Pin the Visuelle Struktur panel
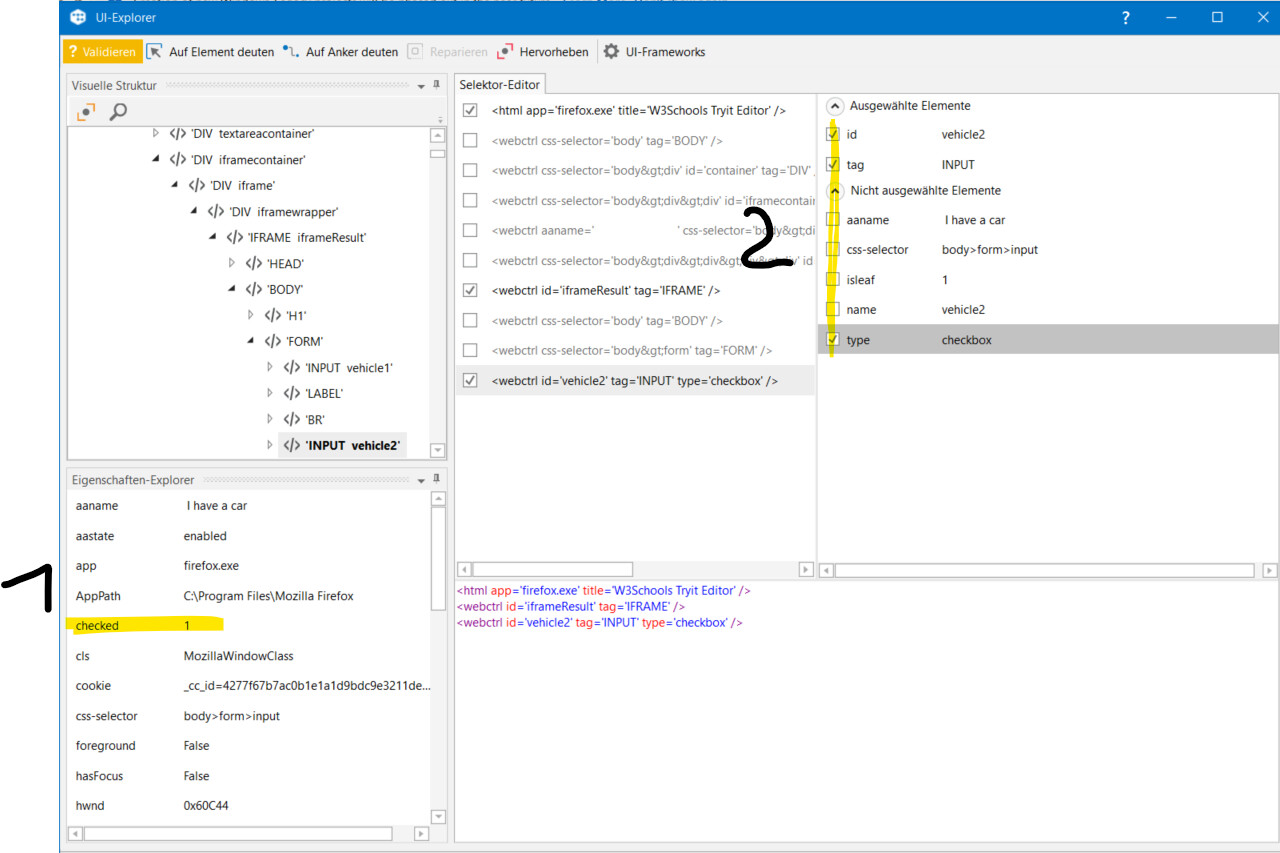 (436, 86)
